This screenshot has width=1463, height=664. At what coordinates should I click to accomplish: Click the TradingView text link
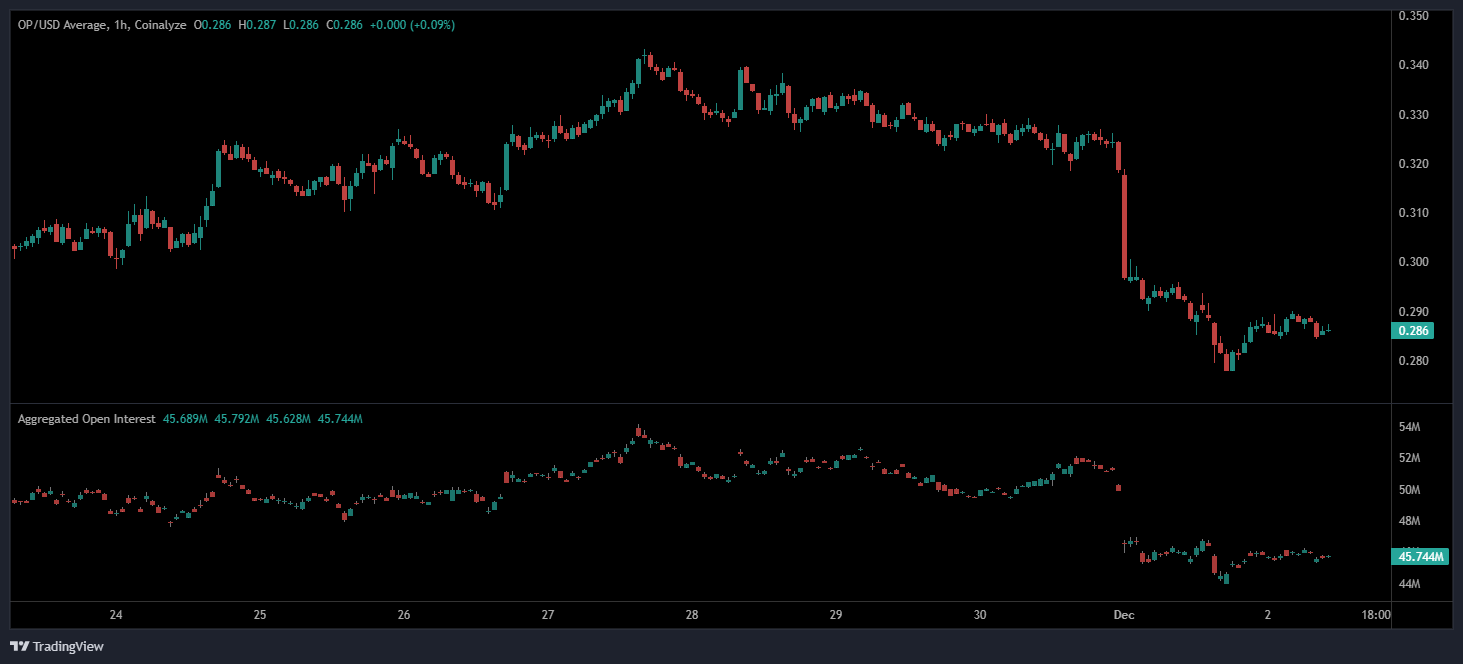(x=68, y=646)
